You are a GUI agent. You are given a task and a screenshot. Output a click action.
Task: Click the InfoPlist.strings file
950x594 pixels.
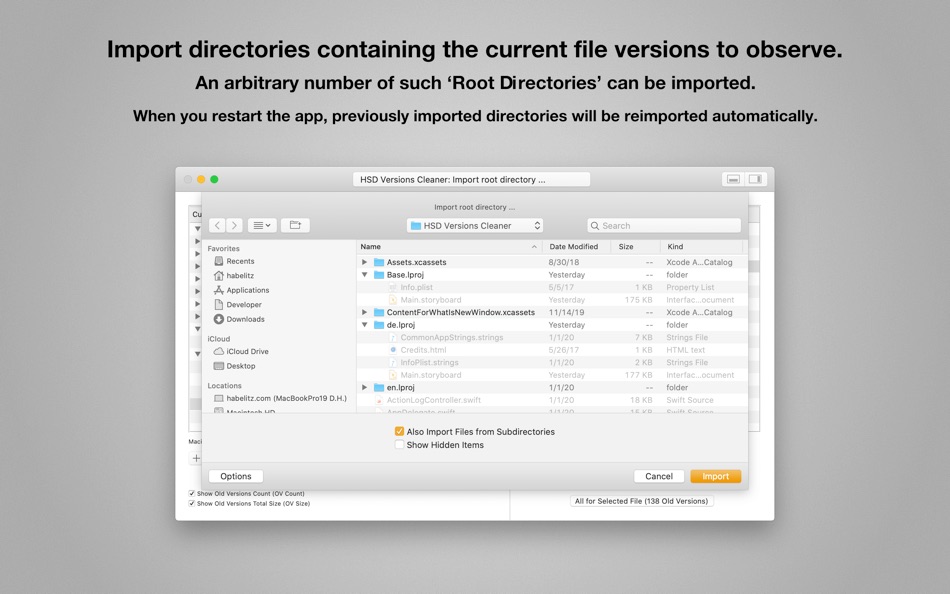click(552, 362)
